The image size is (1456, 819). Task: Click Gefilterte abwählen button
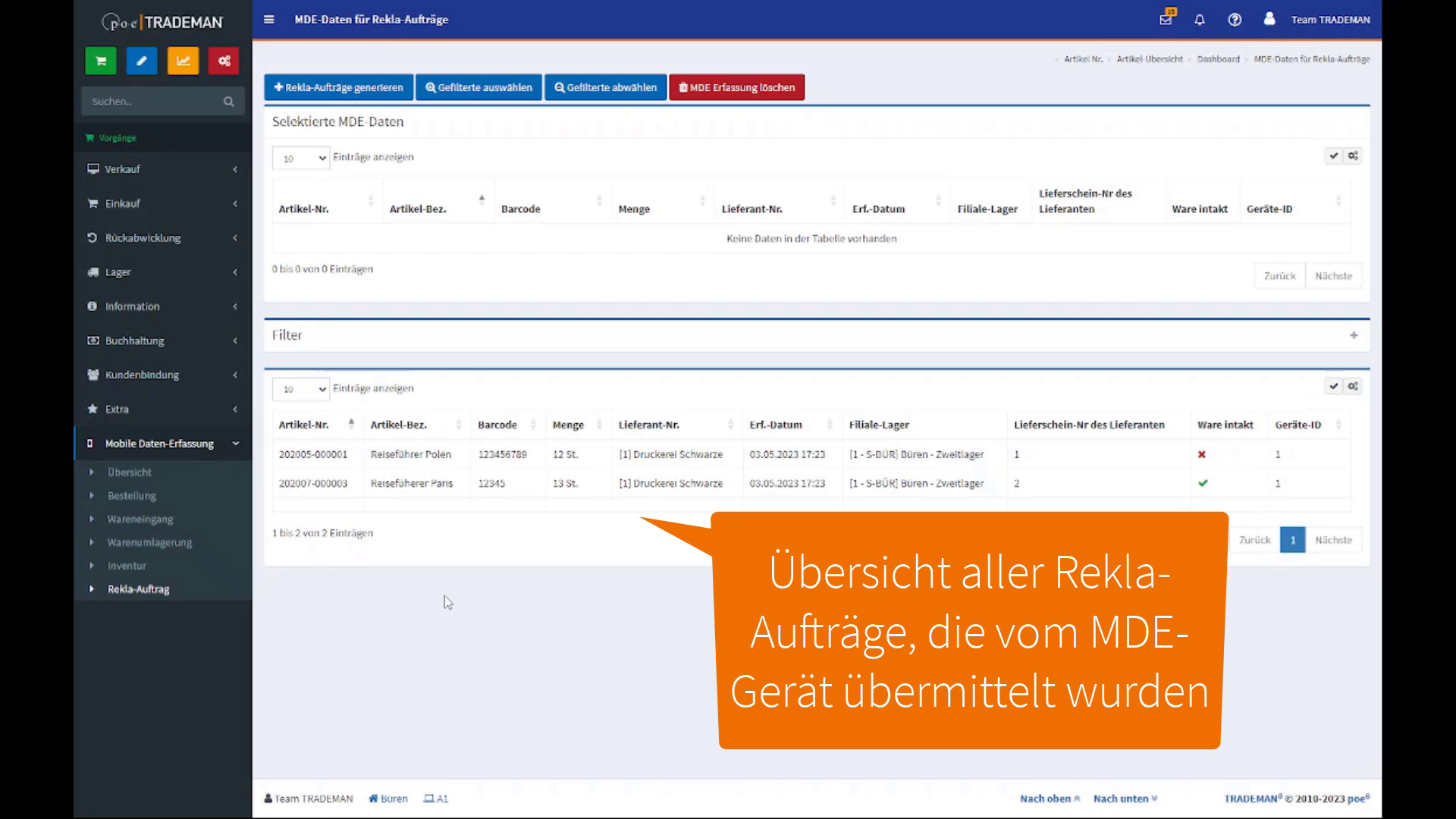click(605, 87)
